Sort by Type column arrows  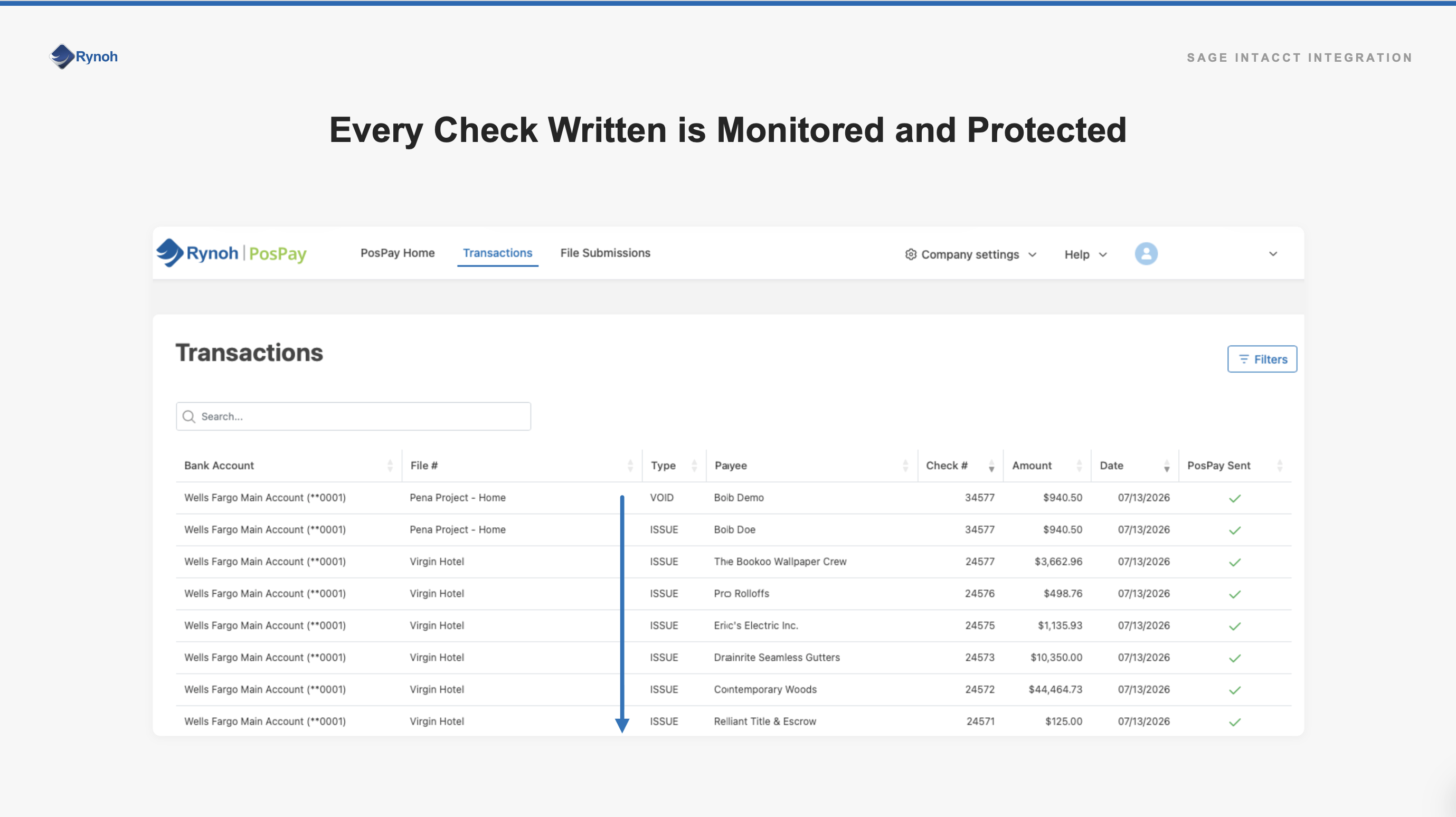[x=694, y=465]
